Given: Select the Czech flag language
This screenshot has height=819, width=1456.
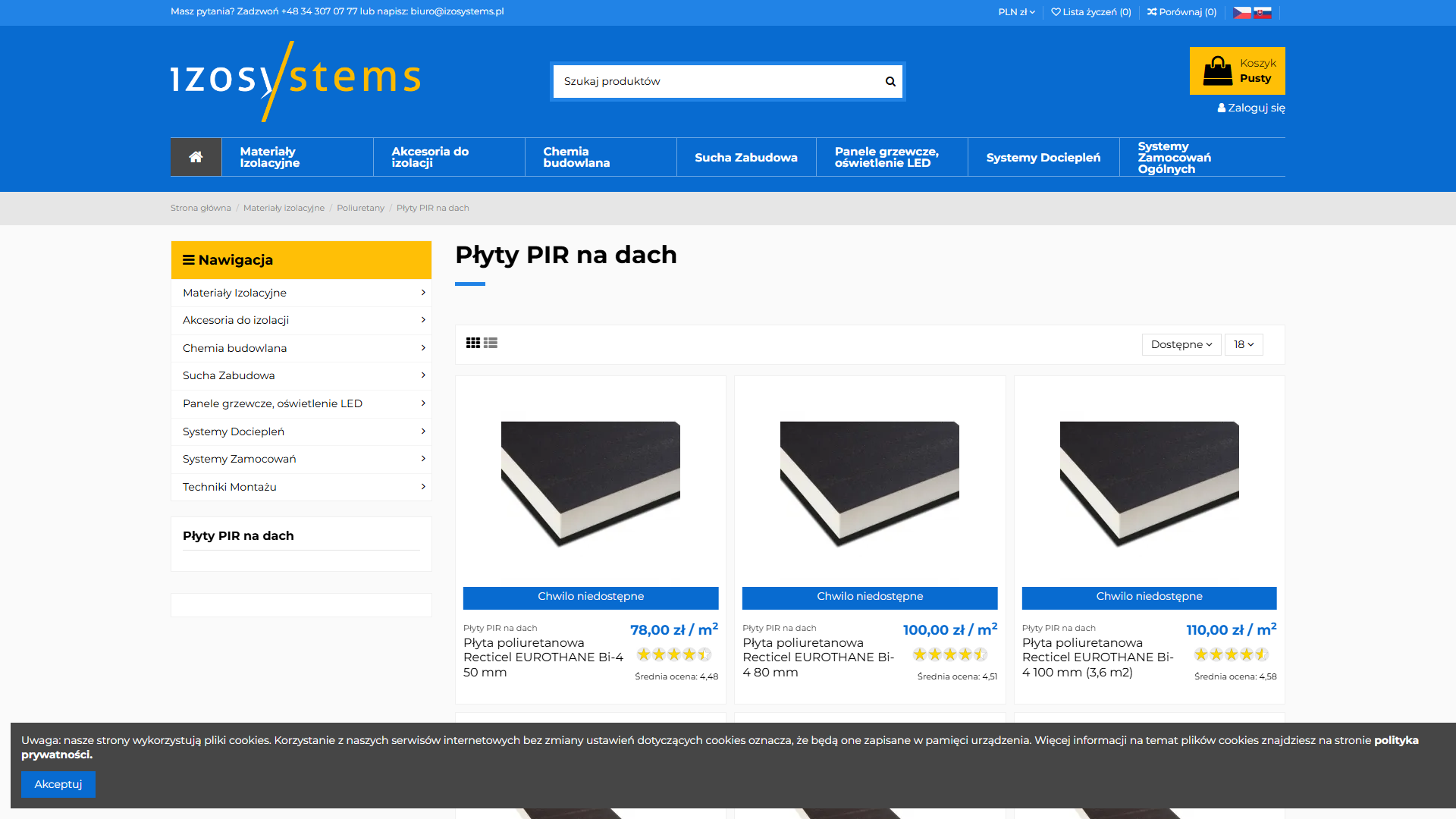Looking at the screenshot, I should pyautogui.click(x=1241, y=12).
